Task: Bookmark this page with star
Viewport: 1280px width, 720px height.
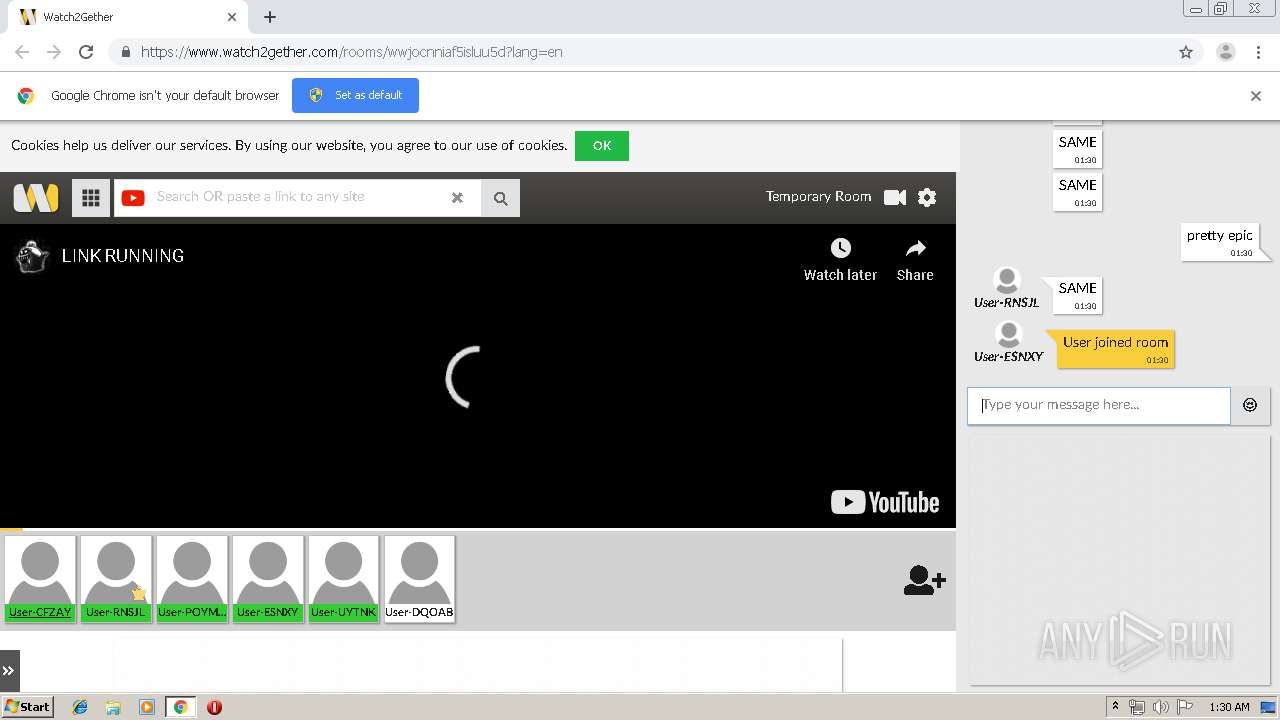Action: click(x=1186, y=52)
